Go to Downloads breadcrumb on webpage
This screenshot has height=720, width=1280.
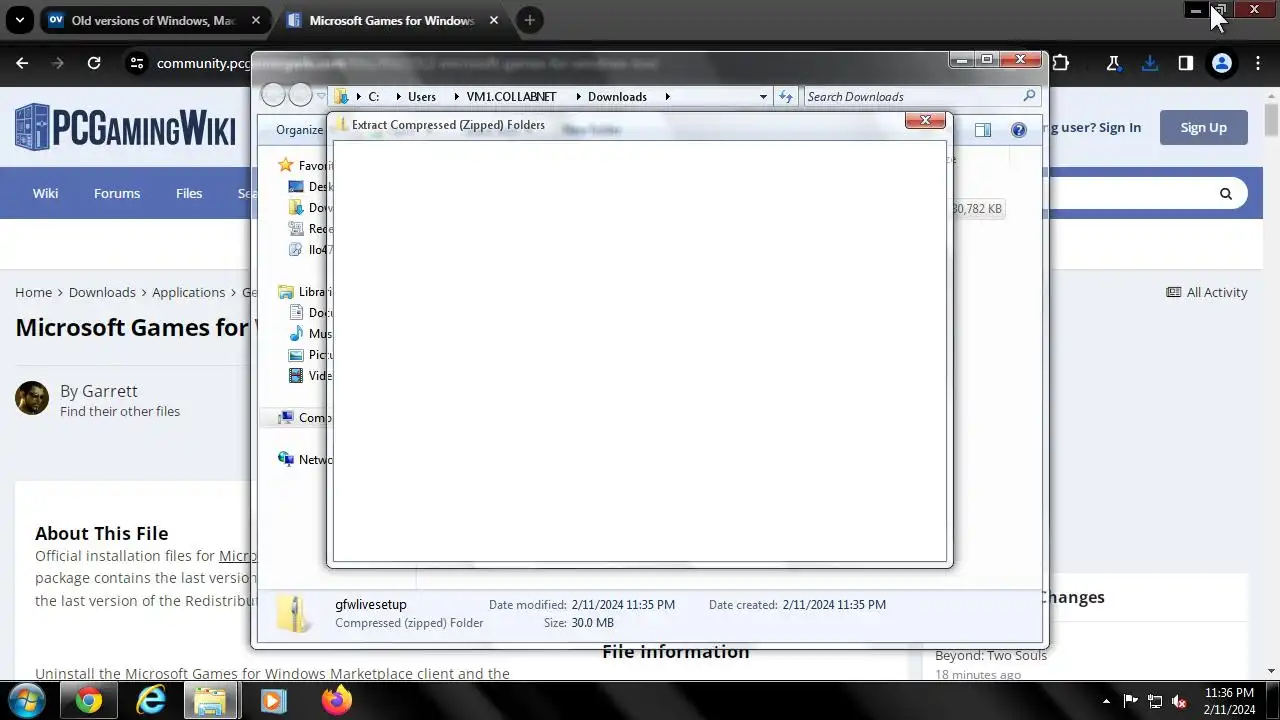point(102,292)
